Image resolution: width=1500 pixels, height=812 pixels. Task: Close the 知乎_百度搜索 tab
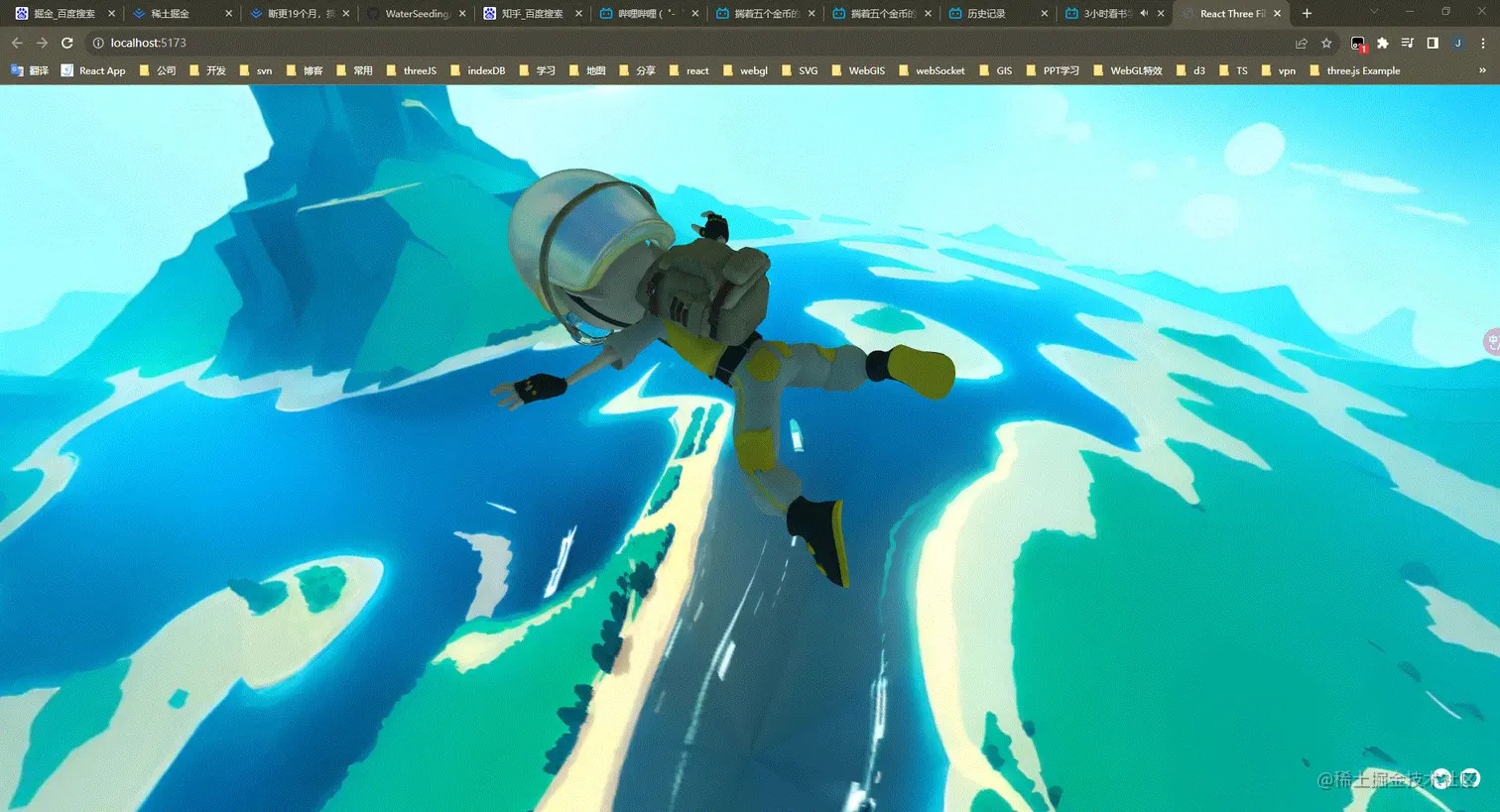click(x=578, y=14)
